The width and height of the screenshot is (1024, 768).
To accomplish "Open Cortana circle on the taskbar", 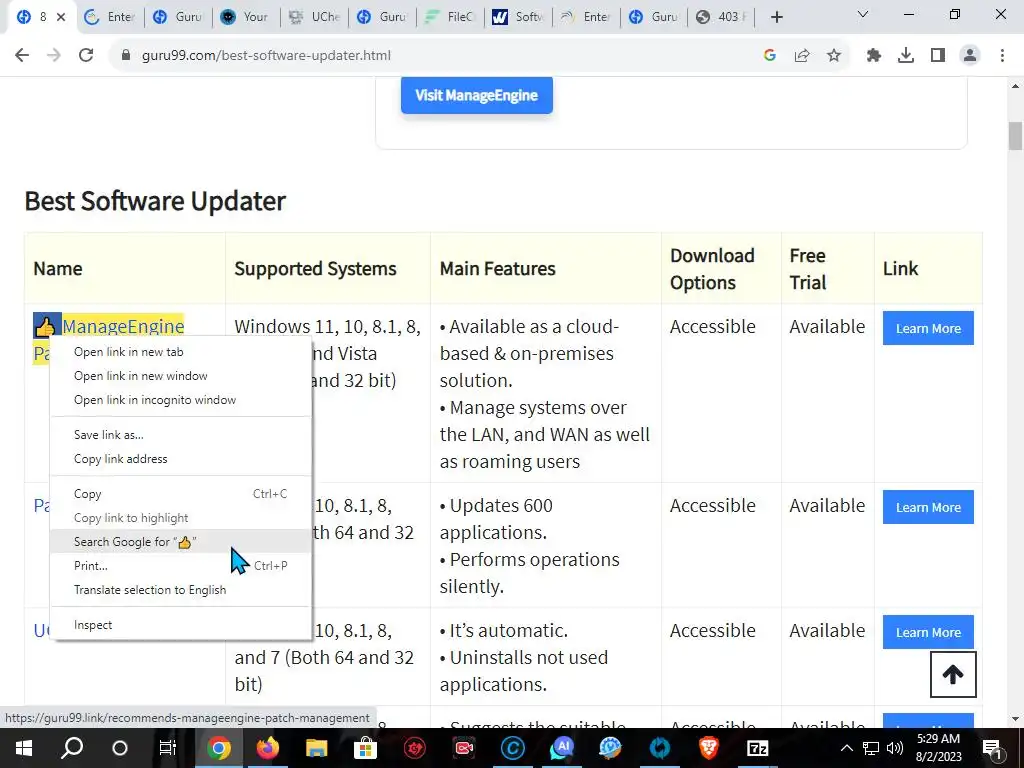I will (x=120, y=748).
